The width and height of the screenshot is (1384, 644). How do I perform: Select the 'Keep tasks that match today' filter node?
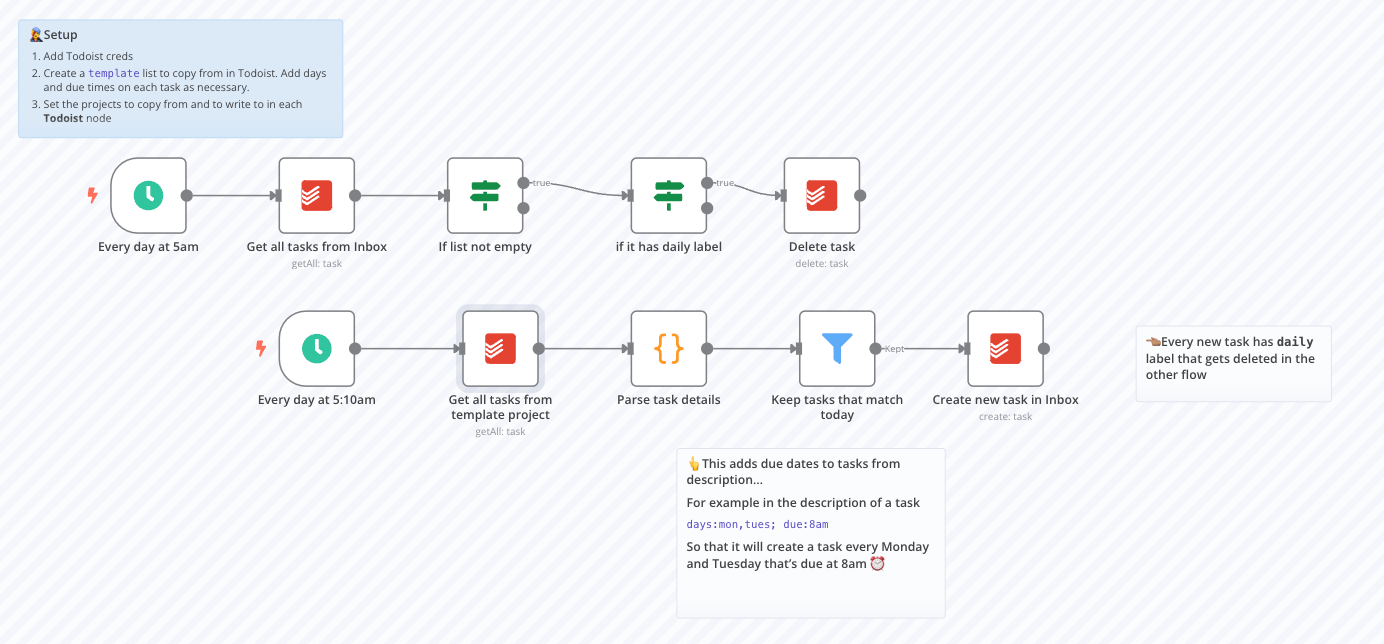click(837, 348)
